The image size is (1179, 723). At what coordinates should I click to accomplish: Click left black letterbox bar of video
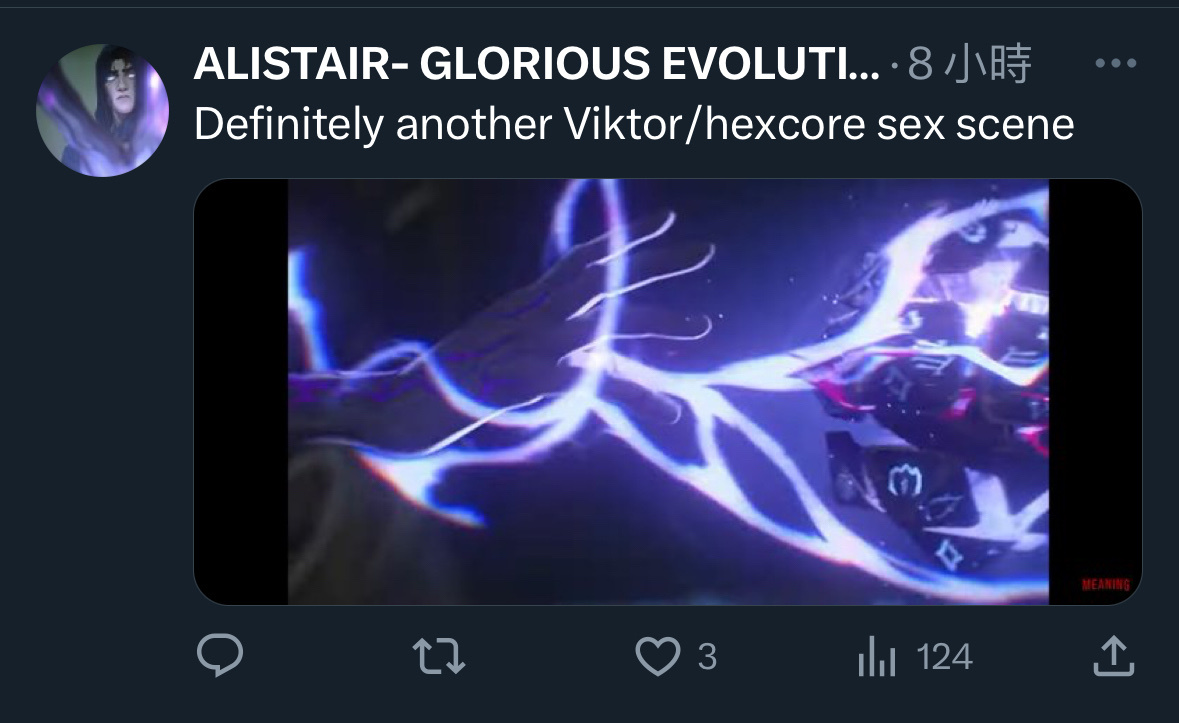pos(241,392)
